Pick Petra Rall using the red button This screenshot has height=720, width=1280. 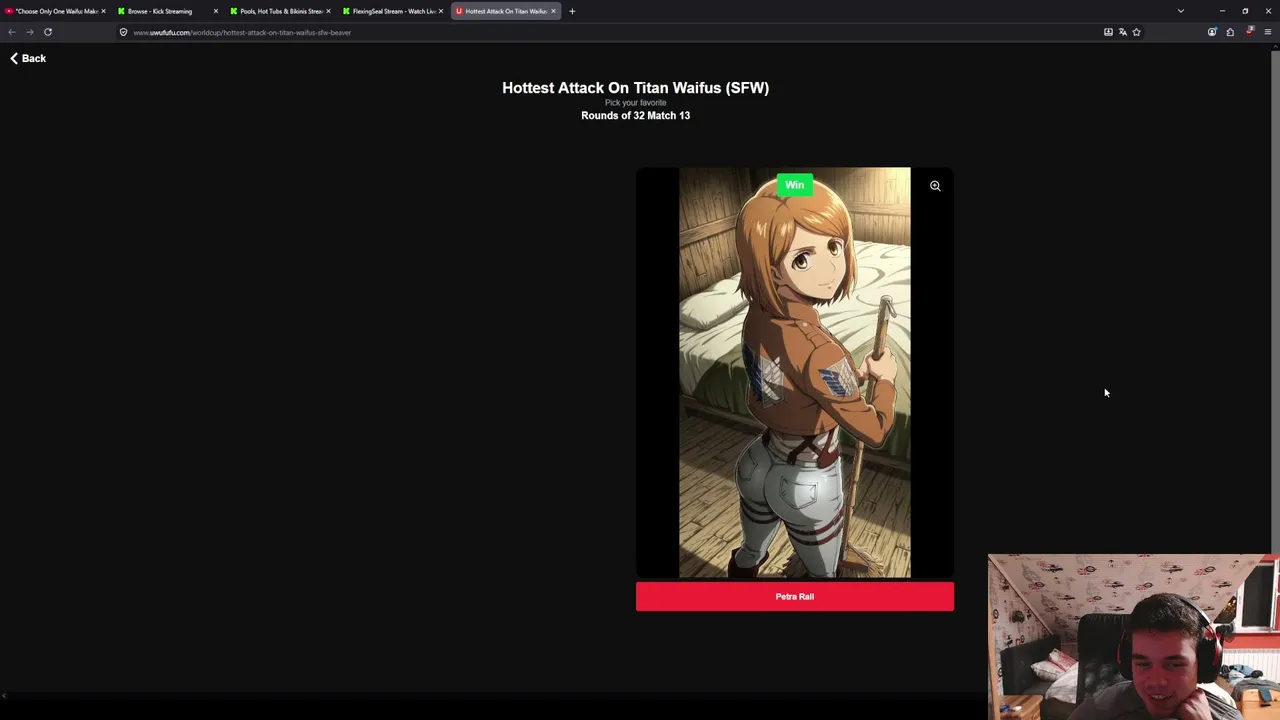795,597
